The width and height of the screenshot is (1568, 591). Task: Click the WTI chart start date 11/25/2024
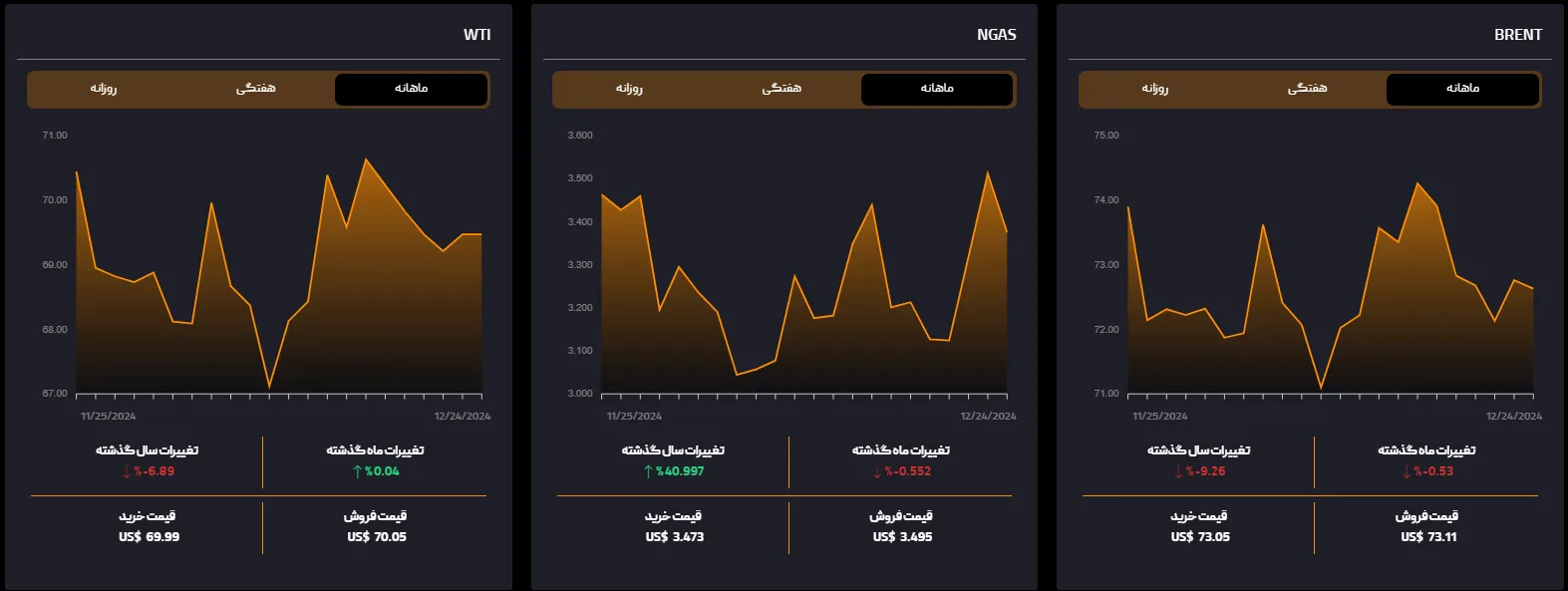[x=108, y=417]
